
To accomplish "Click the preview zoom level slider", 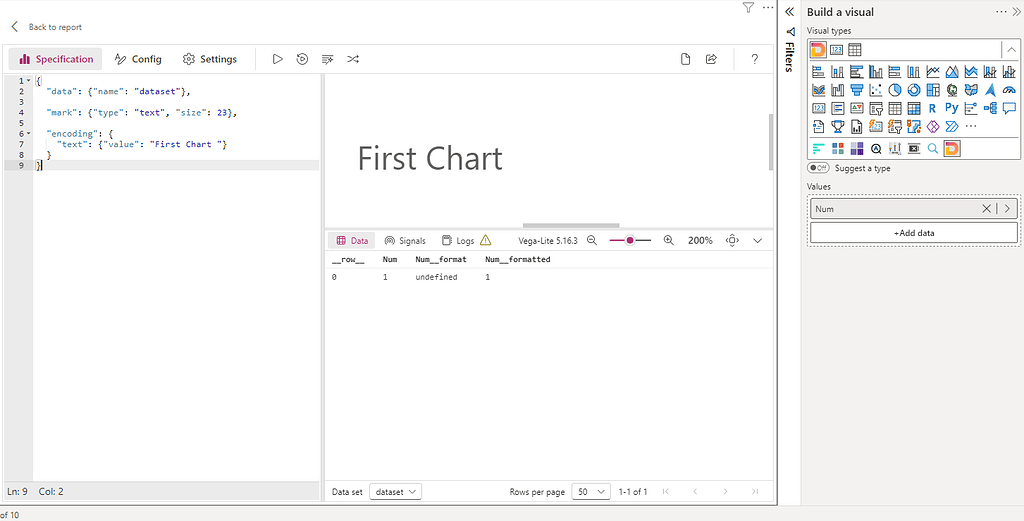I will (630, 241).
